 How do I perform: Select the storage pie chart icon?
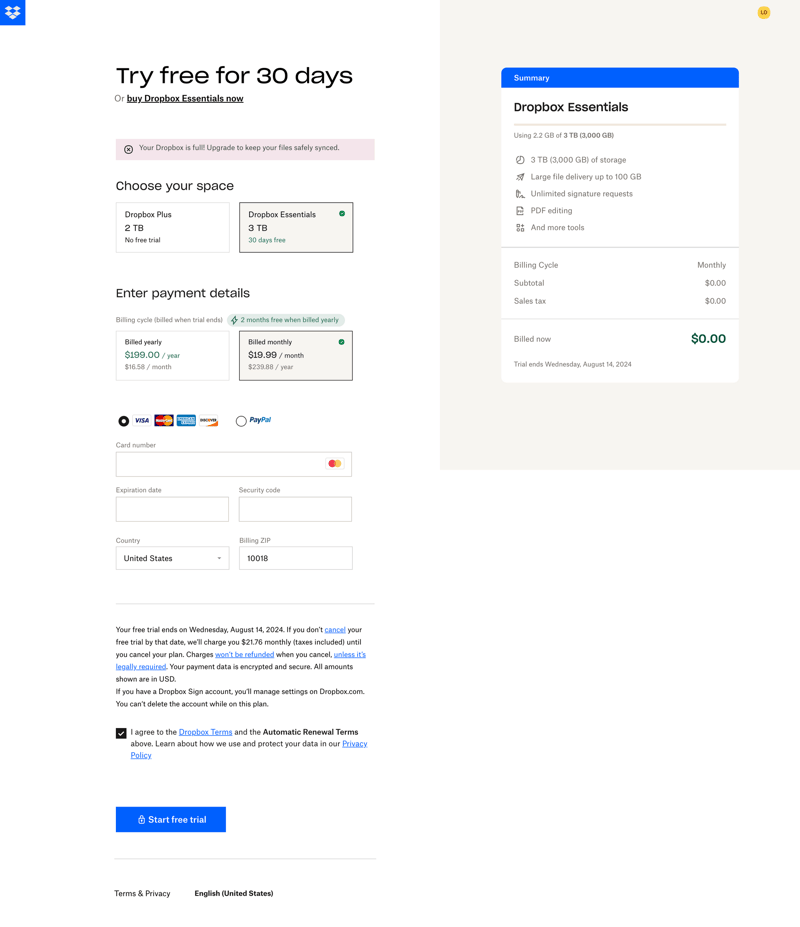521,159
